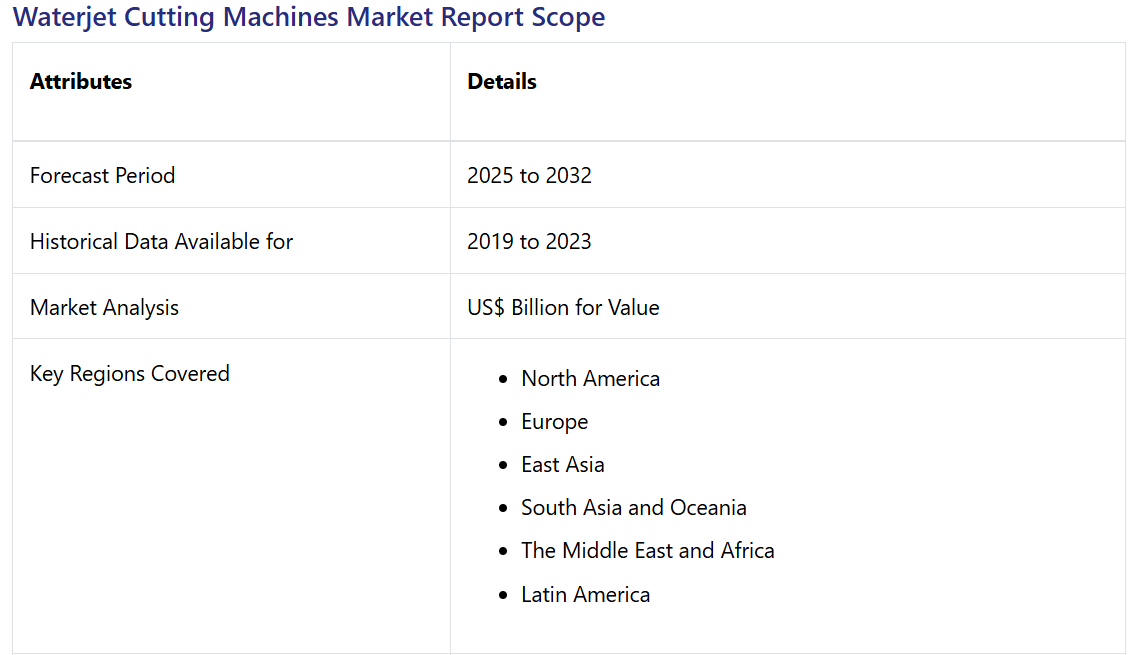Select North America in the regions list
The height and width of the screenshot is (655, 1134).
(590, 379)
